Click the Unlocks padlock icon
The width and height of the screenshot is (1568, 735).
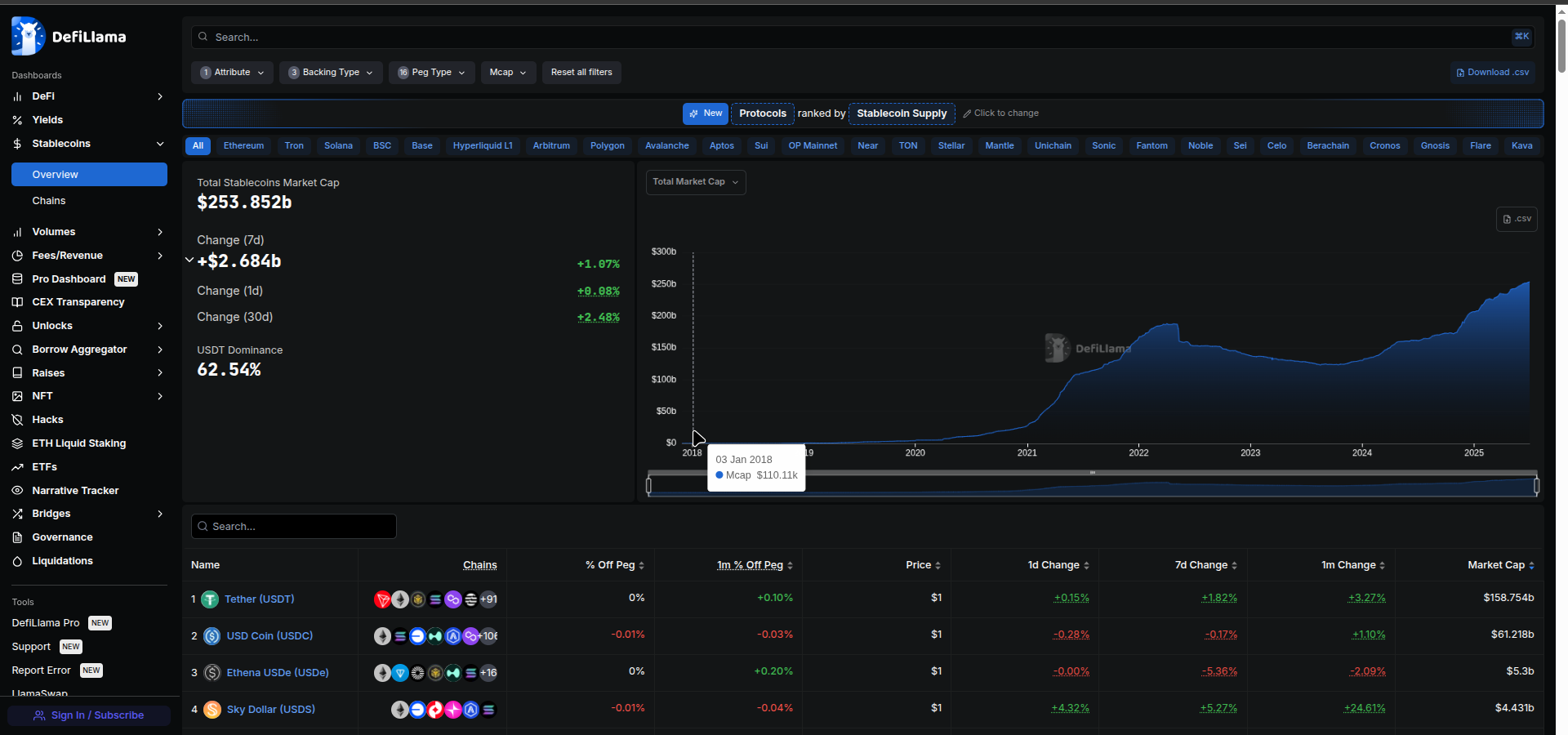(17, 326)
